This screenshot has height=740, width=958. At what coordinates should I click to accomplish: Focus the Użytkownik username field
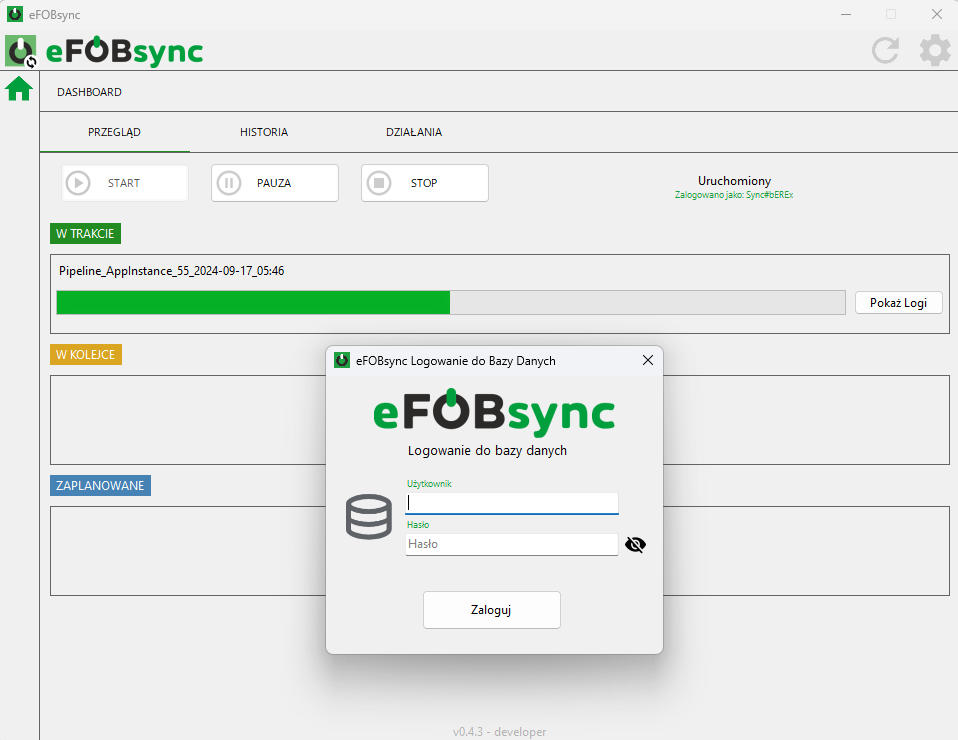(x=511, y=503)
